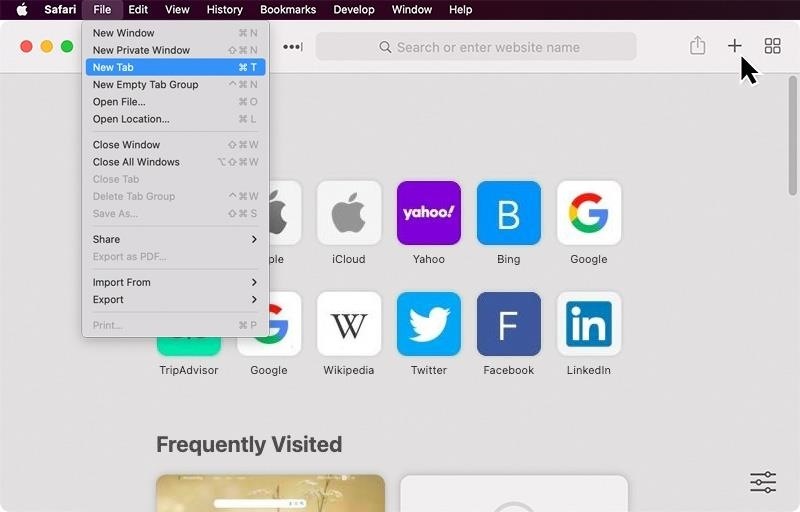Open the Edit menu
This screenshot has height=512, width=800.
coord(138,10)
